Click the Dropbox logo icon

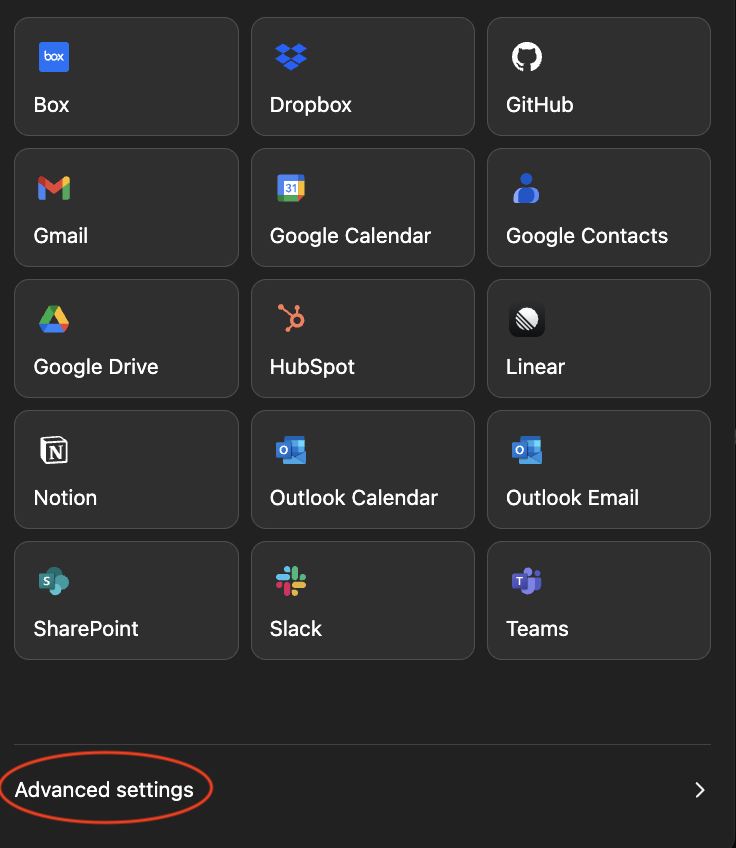click(x=290, y=57)
